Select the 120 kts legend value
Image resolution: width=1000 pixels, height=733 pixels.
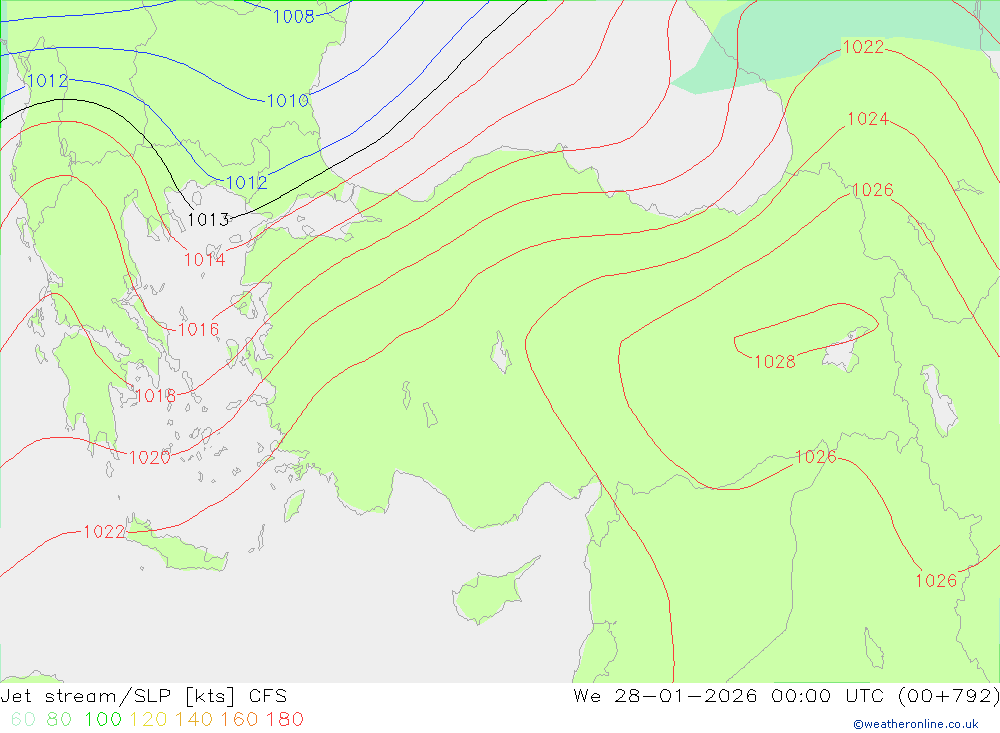point(148,719)
